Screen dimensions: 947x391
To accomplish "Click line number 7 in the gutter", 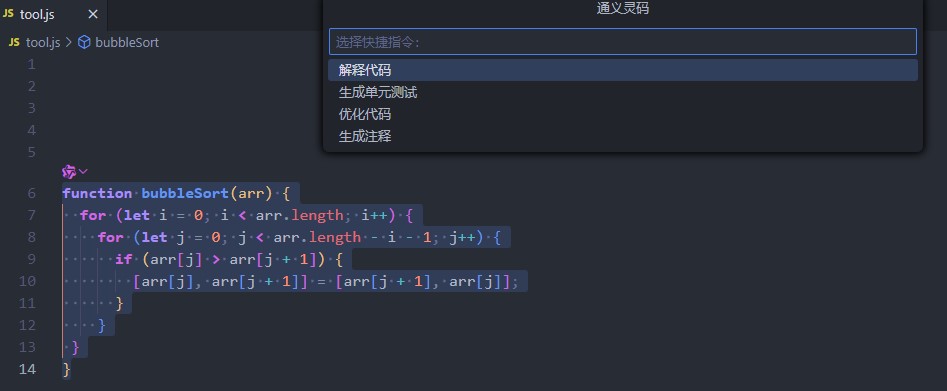I will (x=31, y=215).
